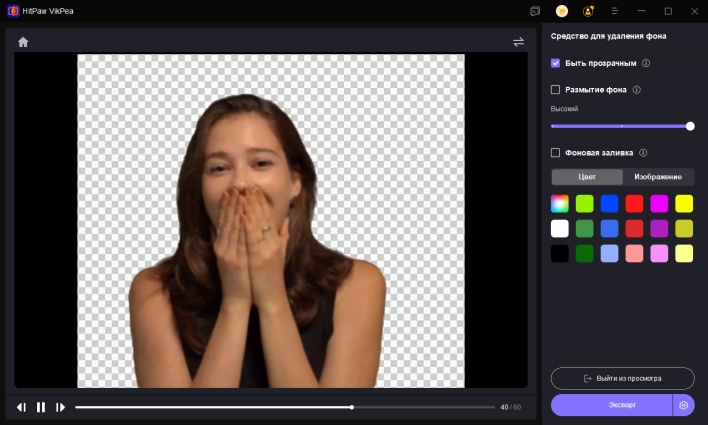
Task: Enable the Размытие фона checkbox
Action: coord(556,90)
